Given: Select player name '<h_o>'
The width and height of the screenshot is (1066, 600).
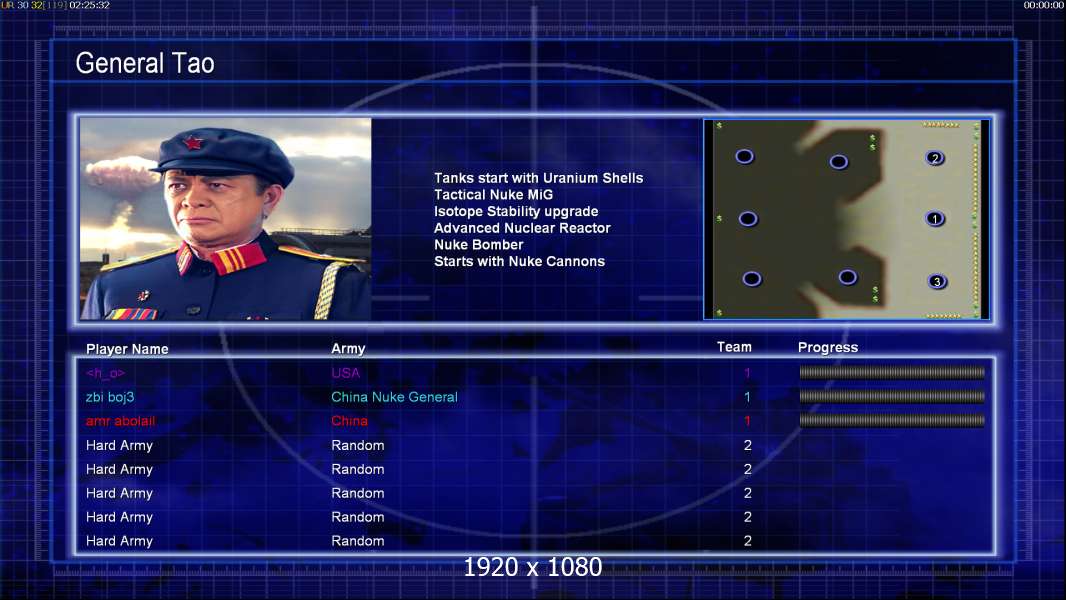Looking at the screenshot, I should tap(105, 373).
